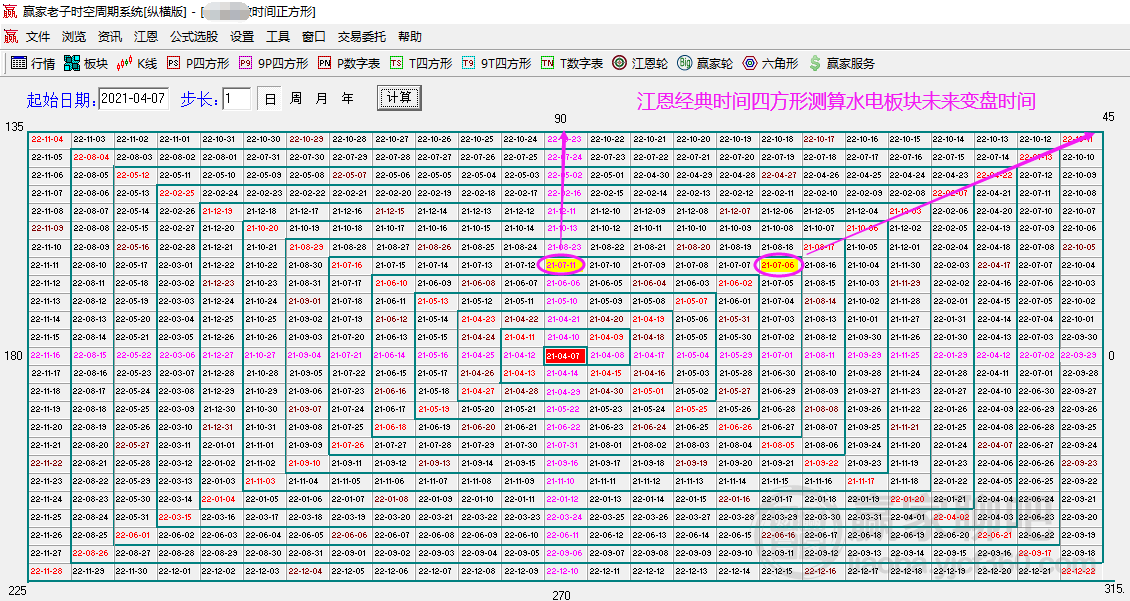This screenshot has height=601, width=1130.
Task: Open the 六角形 hexagon tool icon
Action: [x=749, y=63]
